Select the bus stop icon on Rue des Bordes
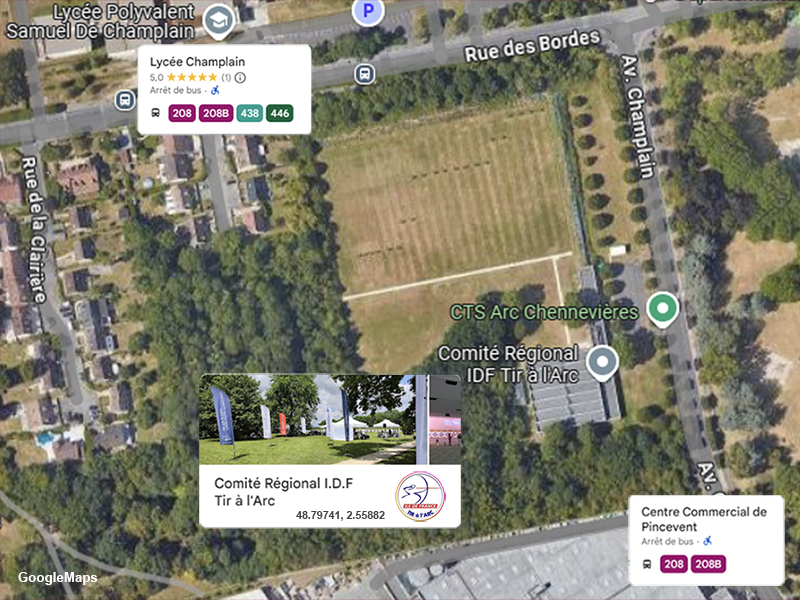The height and width of the screenshot is (600, 800). coord(364,74)
